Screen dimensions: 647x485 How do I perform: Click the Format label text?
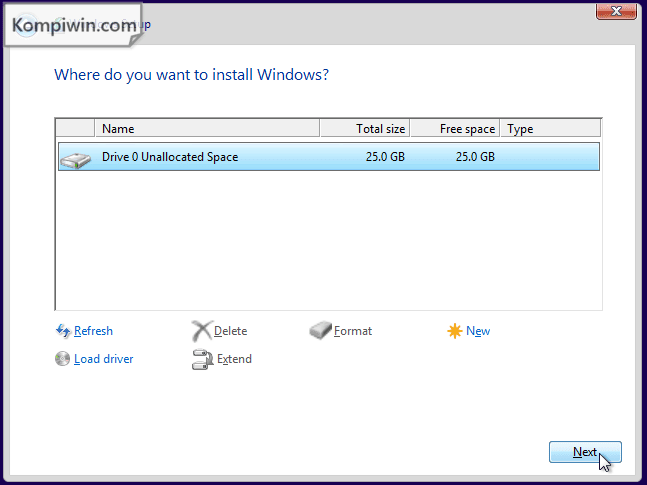pos(353,331)
